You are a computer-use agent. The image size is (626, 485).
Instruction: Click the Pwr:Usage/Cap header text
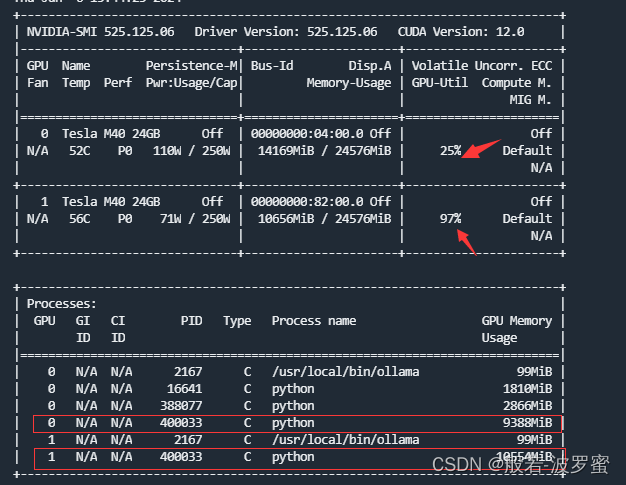click(192, 83)
